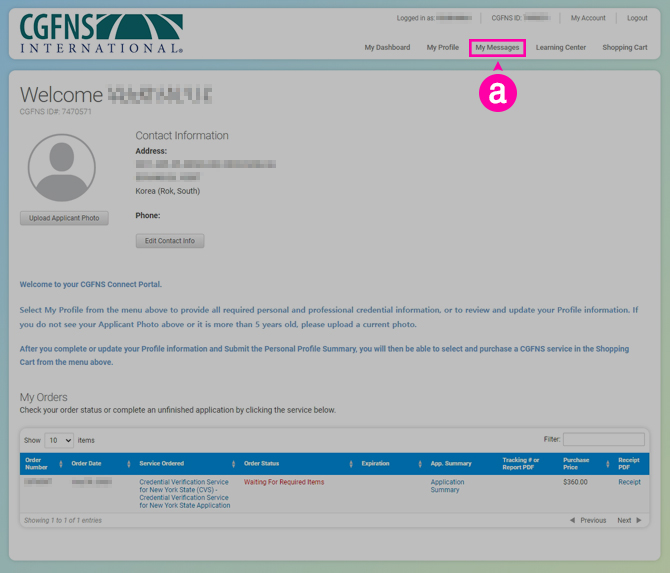Click App. Summary column header
The width and height of the screenshot is (670, 573).
451,464
